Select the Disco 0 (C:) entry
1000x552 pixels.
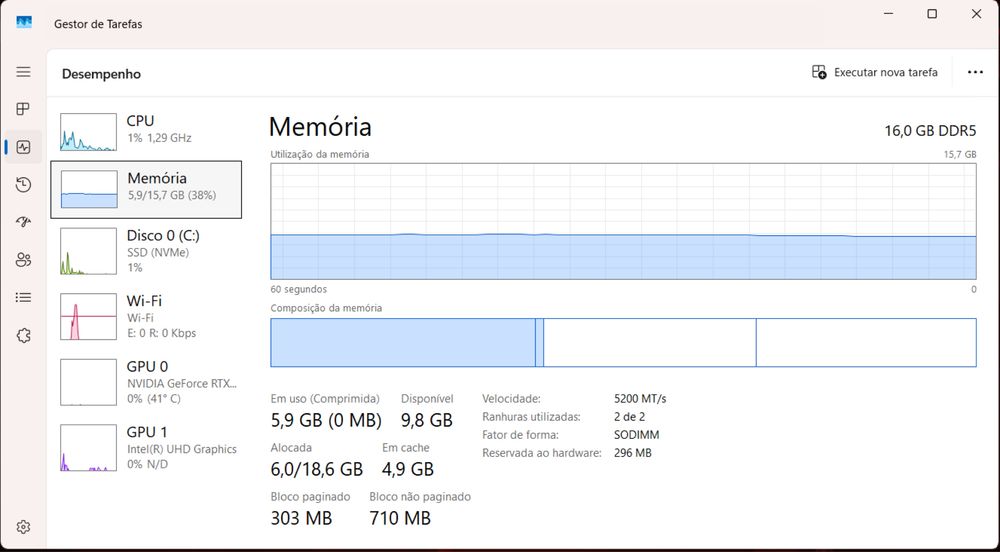(x=146, y=251)
